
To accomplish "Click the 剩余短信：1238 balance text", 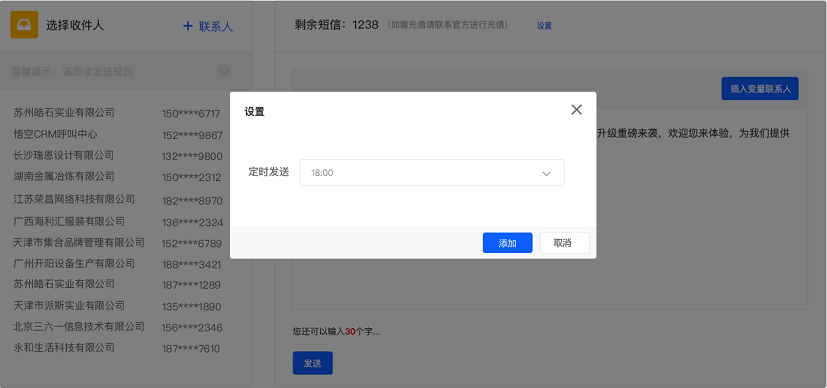I will [x=336, y=25].
